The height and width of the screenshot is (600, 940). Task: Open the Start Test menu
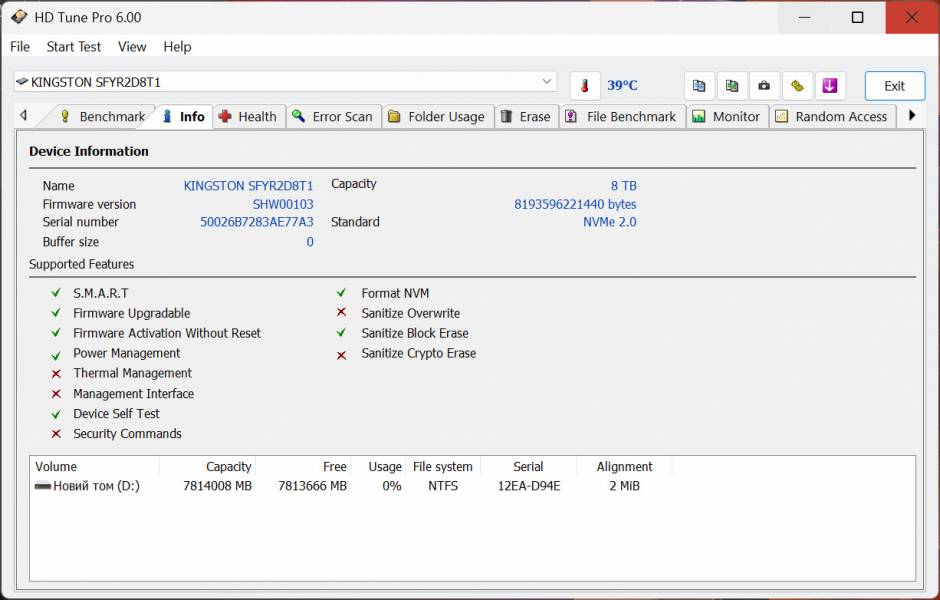pyautogui.click(x=74, y=47)
